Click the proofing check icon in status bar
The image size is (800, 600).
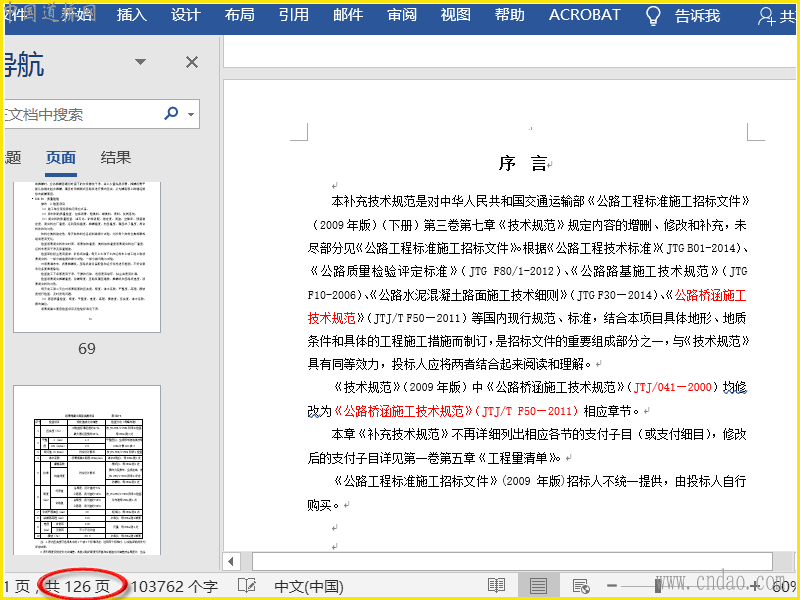tap(246, 586)
